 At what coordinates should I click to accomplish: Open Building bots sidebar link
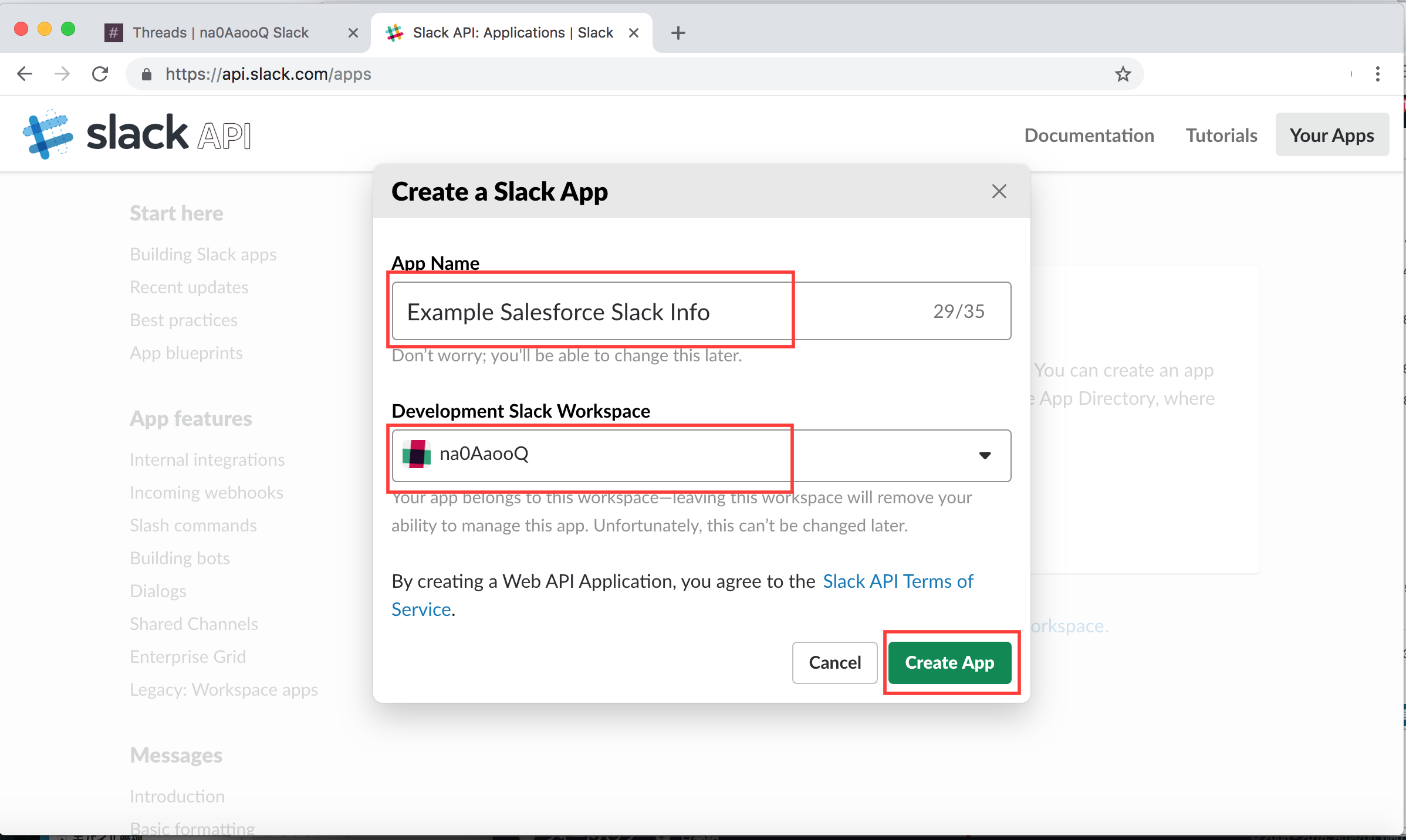point(180,558)
